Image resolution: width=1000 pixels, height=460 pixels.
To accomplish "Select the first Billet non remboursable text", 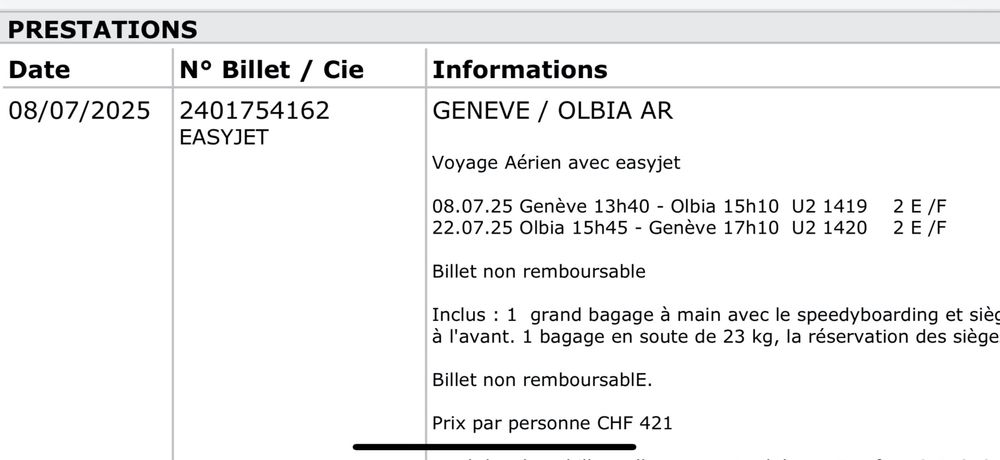I will point(539,272).
